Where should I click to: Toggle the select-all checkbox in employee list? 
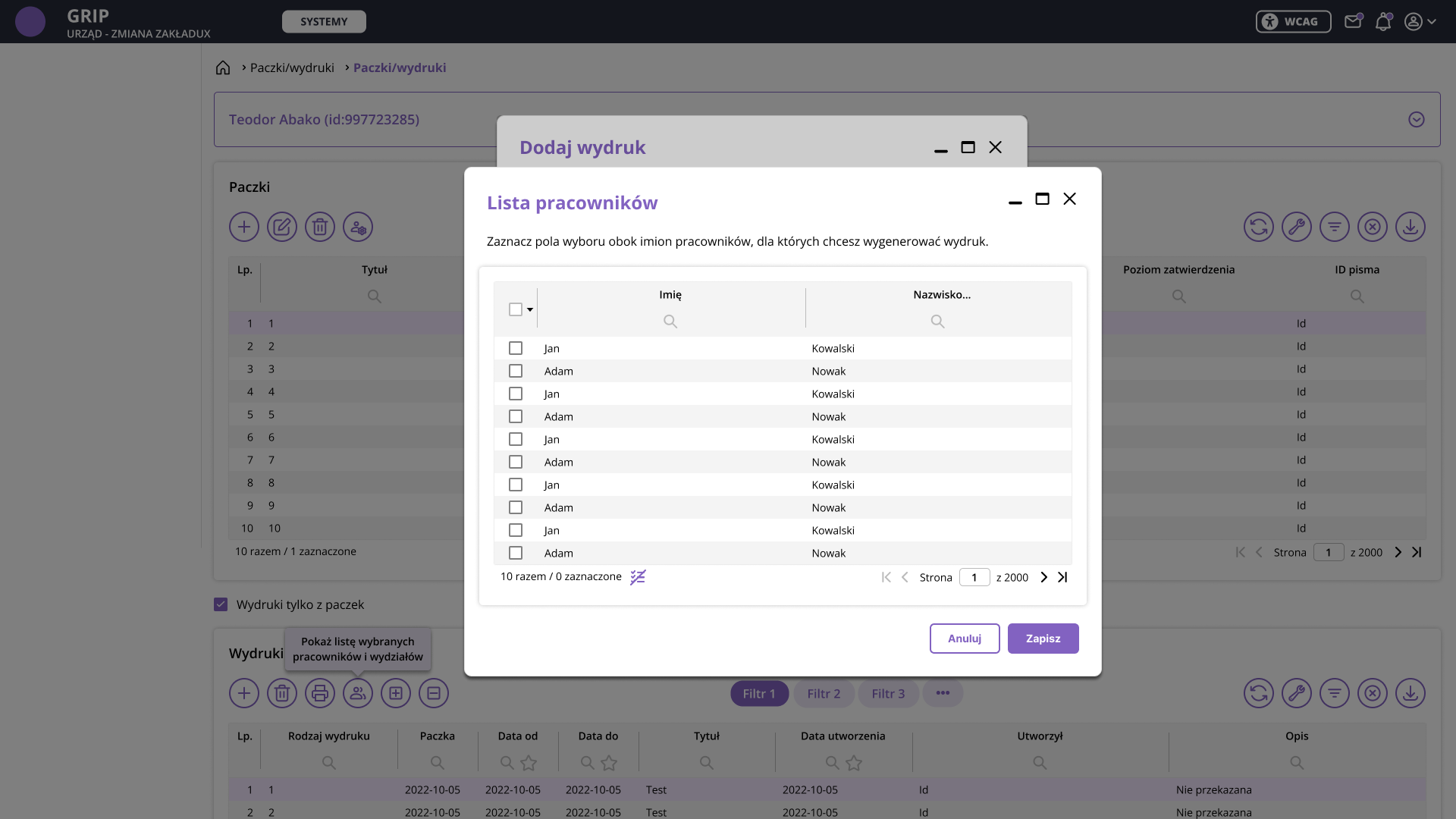[516, 309]
